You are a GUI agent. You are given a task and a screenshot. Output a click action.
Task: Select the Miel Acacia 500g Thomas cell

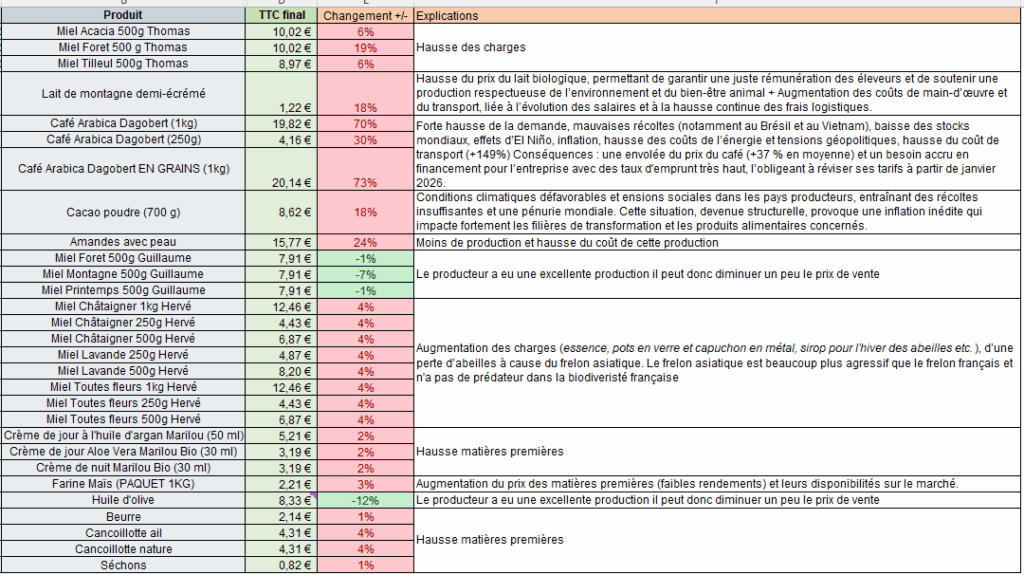[123, 32]
